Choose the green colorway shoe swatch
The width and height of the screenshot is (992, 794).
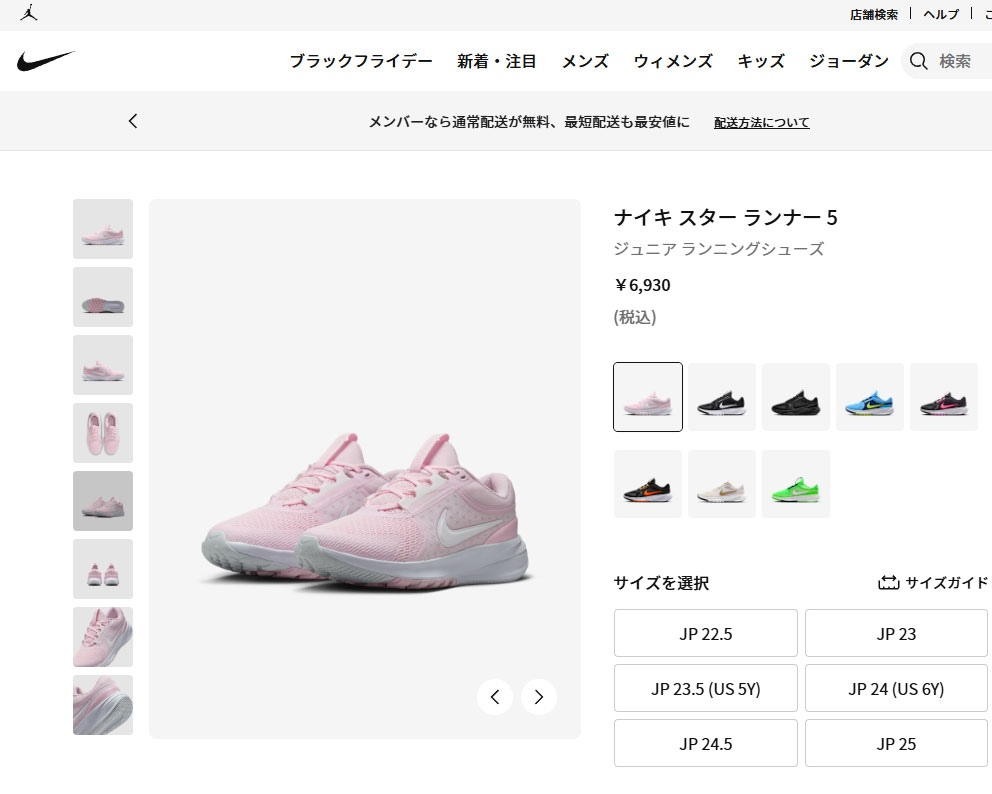point(796,484)
